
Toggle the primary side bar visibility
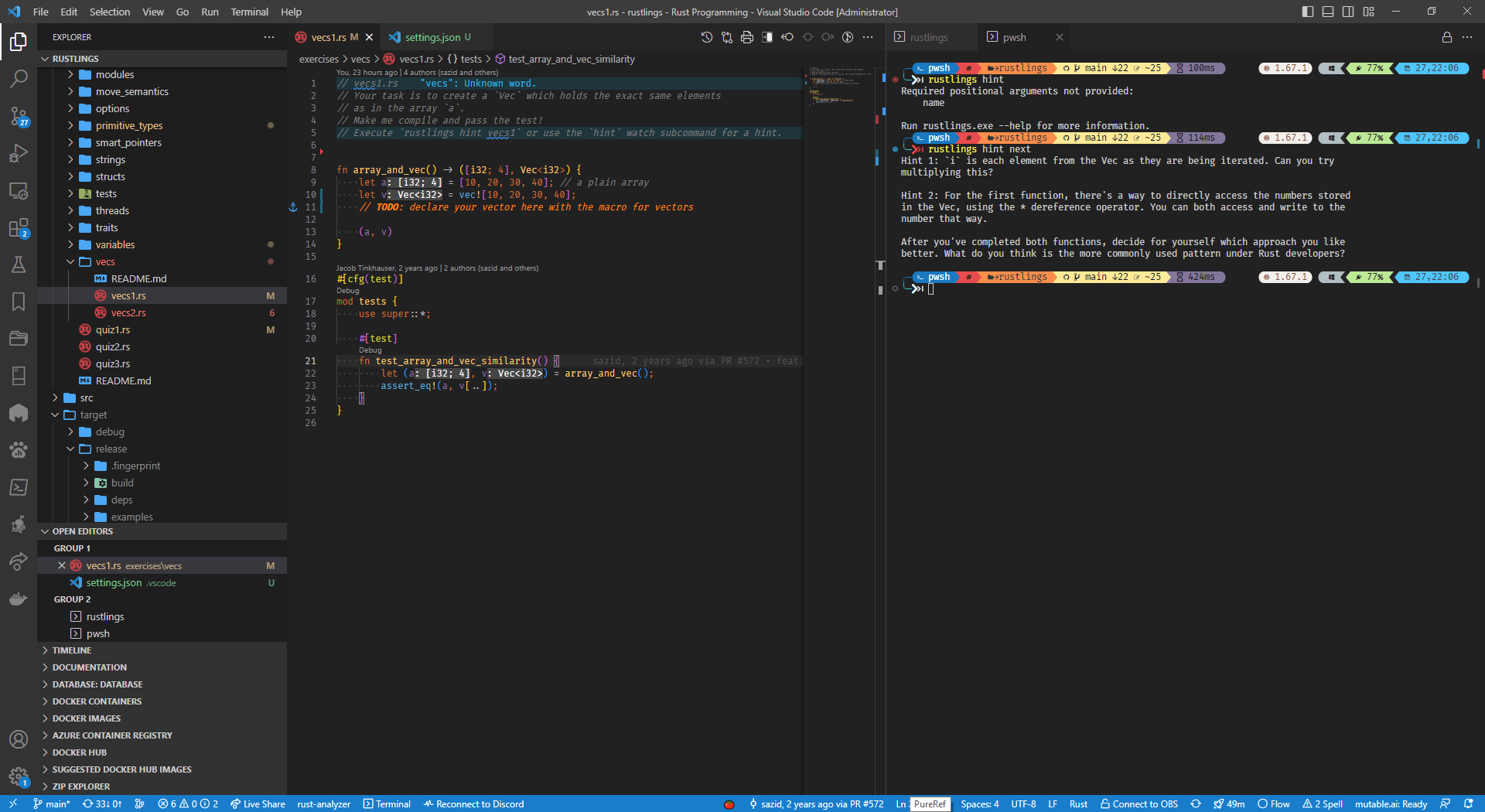pyautogui.click(x=1308, y=12)
